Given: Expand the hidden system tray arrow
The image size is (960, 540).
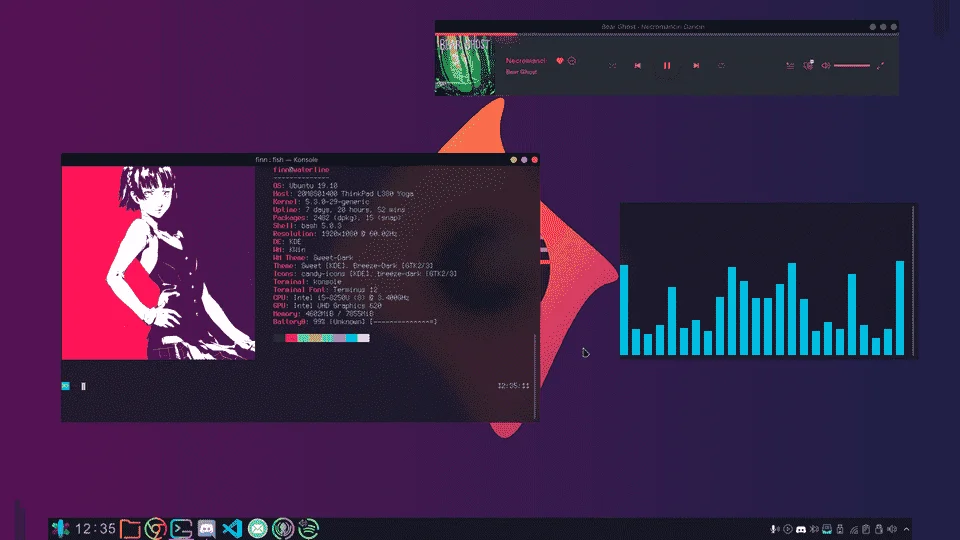Looking at the screenshot, I should 906,529.
